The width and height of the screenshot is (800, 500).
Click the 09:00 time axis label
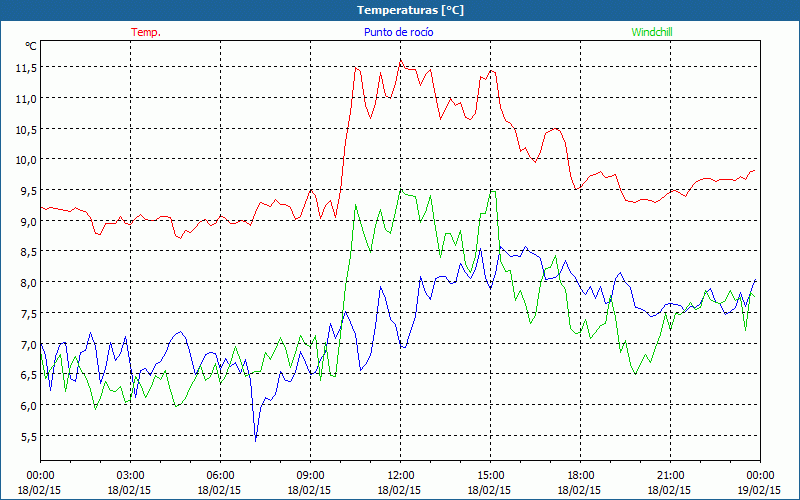(x=310, y=476)
